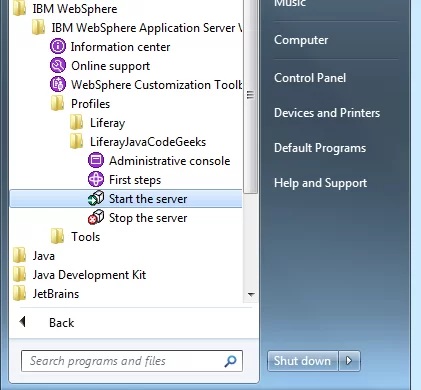Open Devices and Printers
This screenshot has height=390, width=421.
click(x=327, y=113)
